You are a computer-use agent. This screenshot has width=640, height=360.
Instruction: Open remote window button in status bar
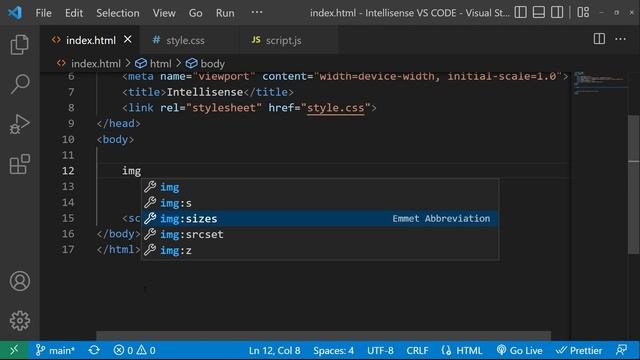[14, 350]
